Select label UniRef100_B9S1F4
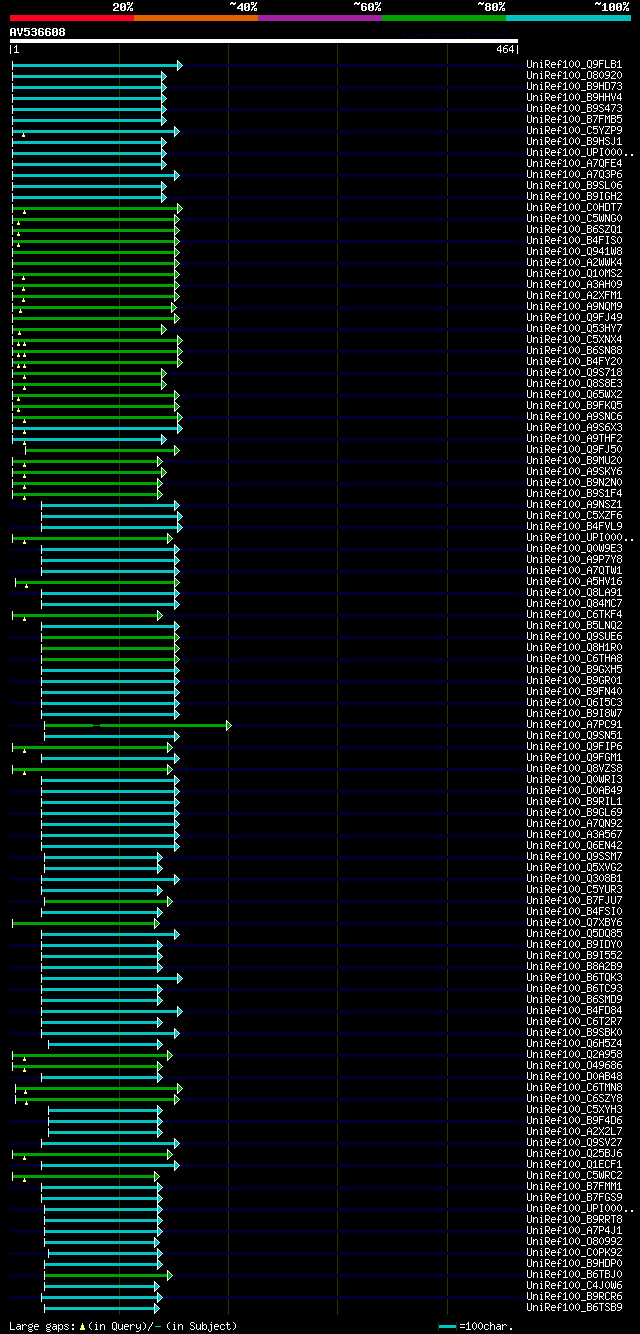Image resolution: width=640 pixels, height=1334 pixels. pyautogui.click(x=575, y=493)
